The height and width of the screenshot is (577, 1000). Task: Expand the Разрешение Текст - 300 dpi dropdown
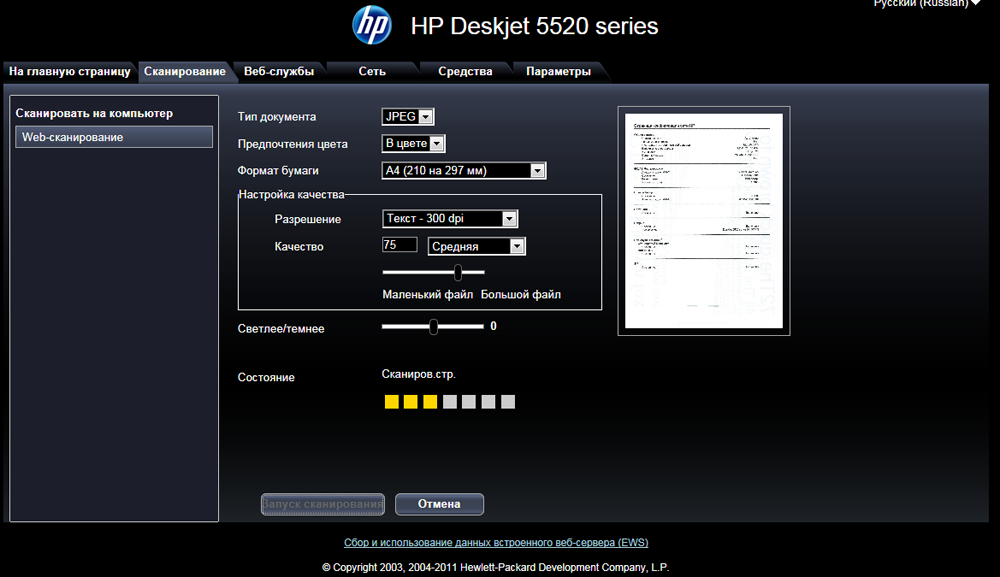tap(450, 219)
